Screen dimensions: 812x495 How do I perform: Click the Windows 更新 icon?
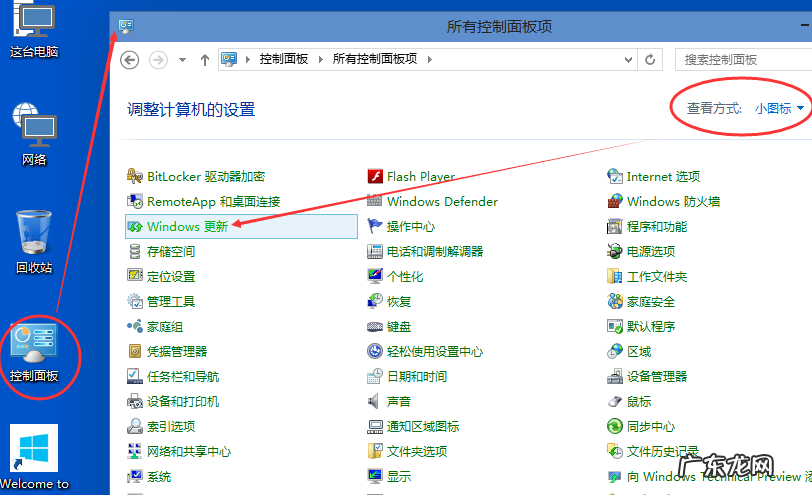pos(135,226)
